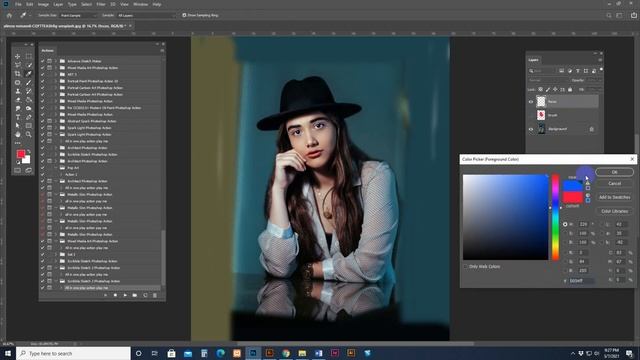Delete action with the trash icon
This screenshot has width=640, height=360.
[x=155, y=295]
